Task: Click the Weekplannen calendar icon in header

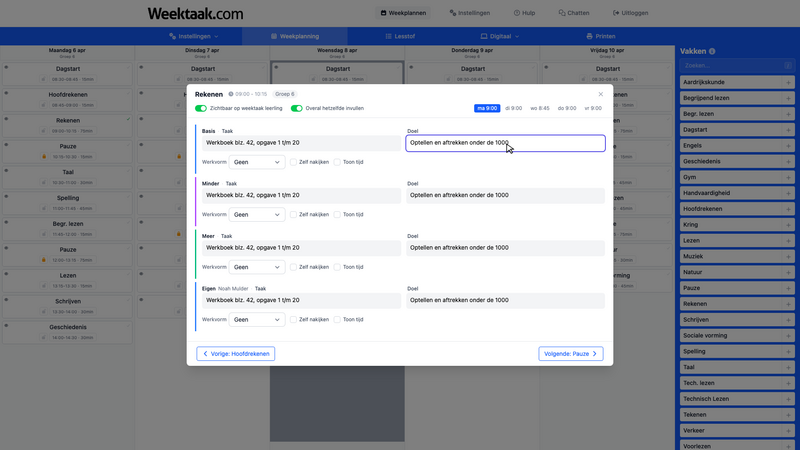Action: [x=383, y=13]
